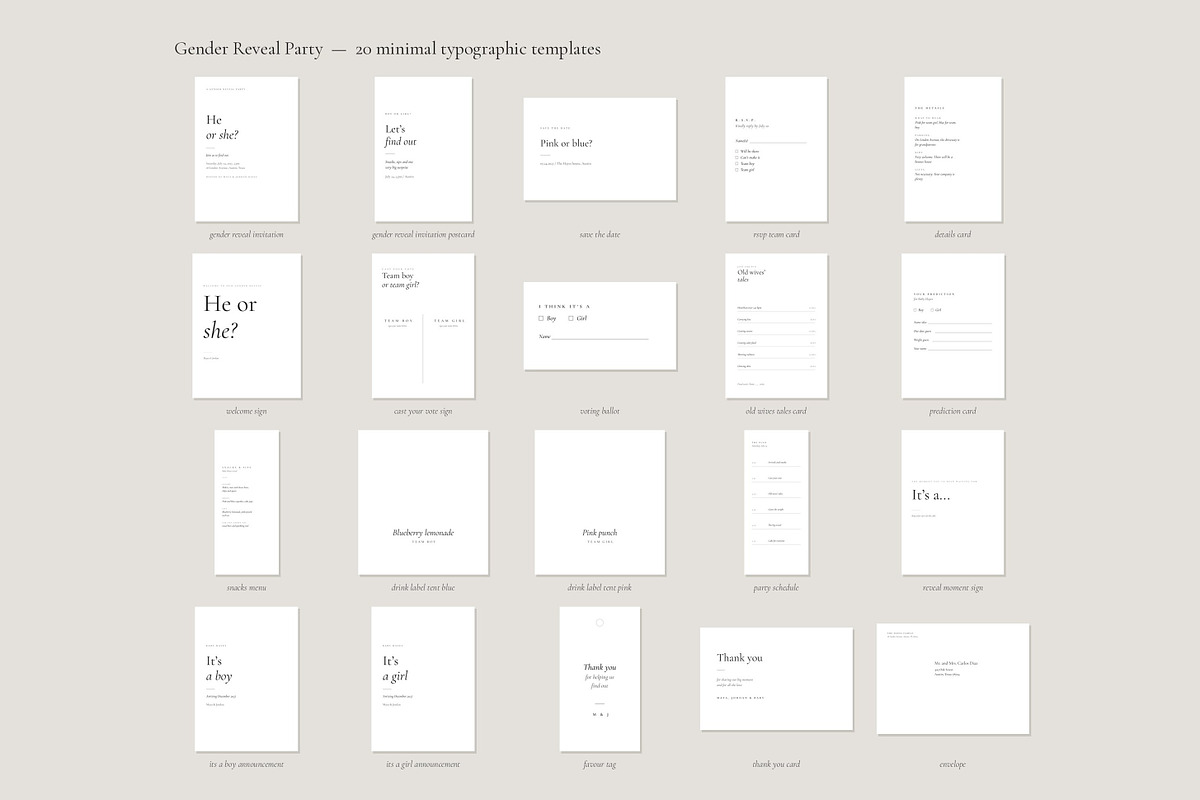Select the prediction card thumbnail
The image size is (1200, 800).
(x=953, y=325)
